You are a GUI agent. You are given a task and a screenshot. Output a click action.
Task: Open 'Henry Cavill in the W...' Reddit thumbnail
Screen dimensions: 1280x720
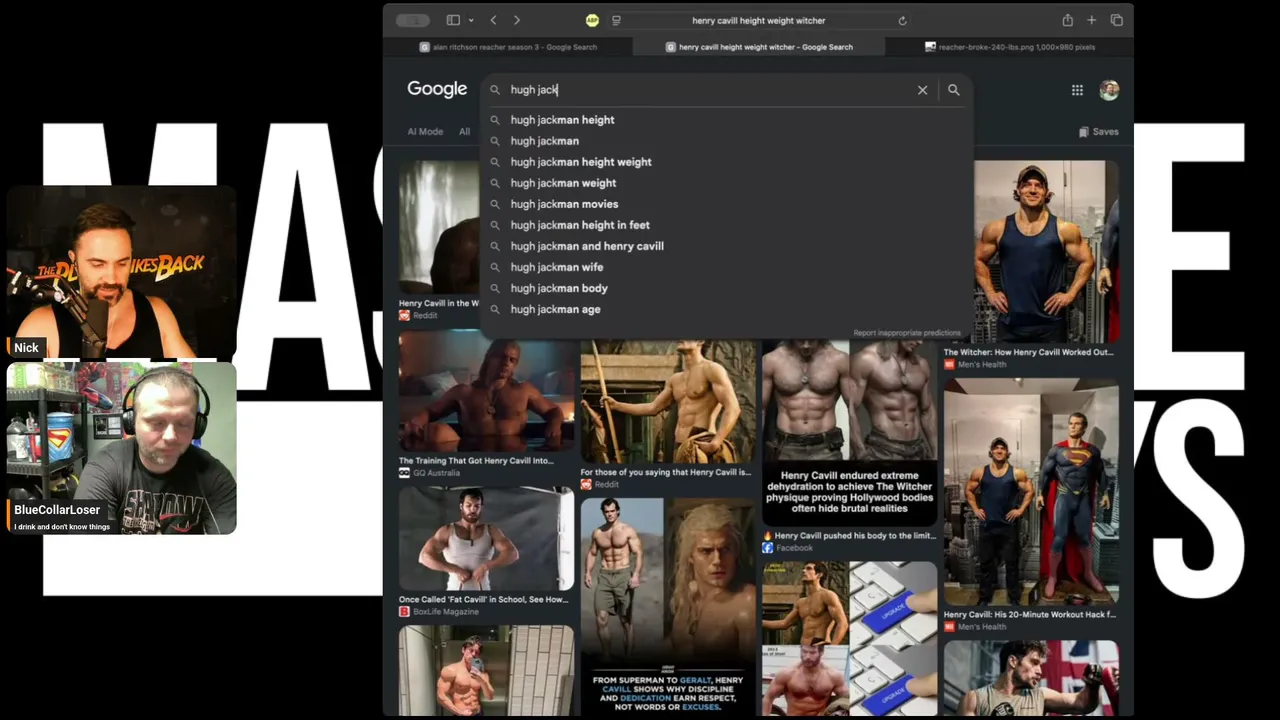[x=439, y=227]
